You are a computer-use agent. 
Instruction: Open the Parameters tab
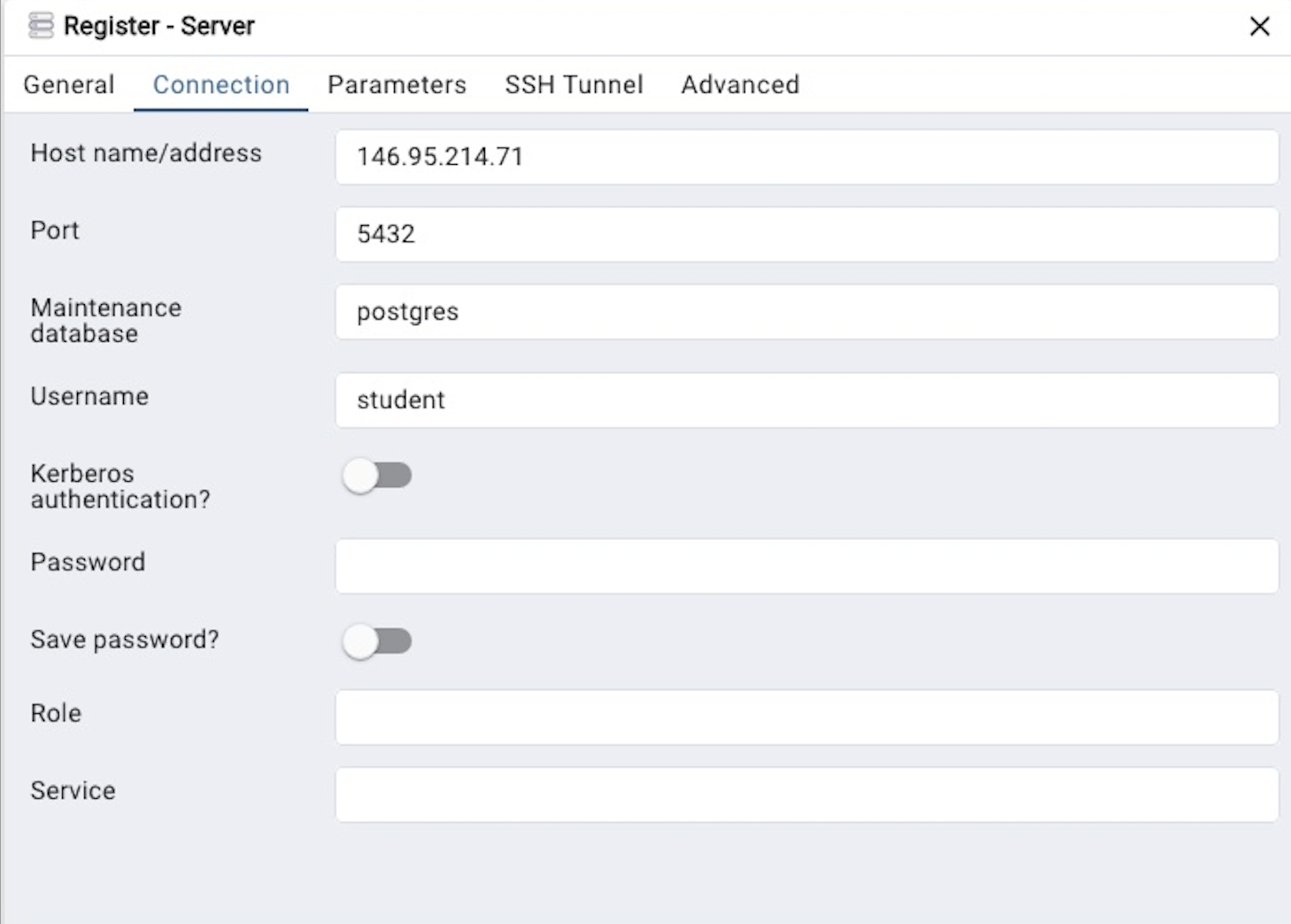click(397, 84)
